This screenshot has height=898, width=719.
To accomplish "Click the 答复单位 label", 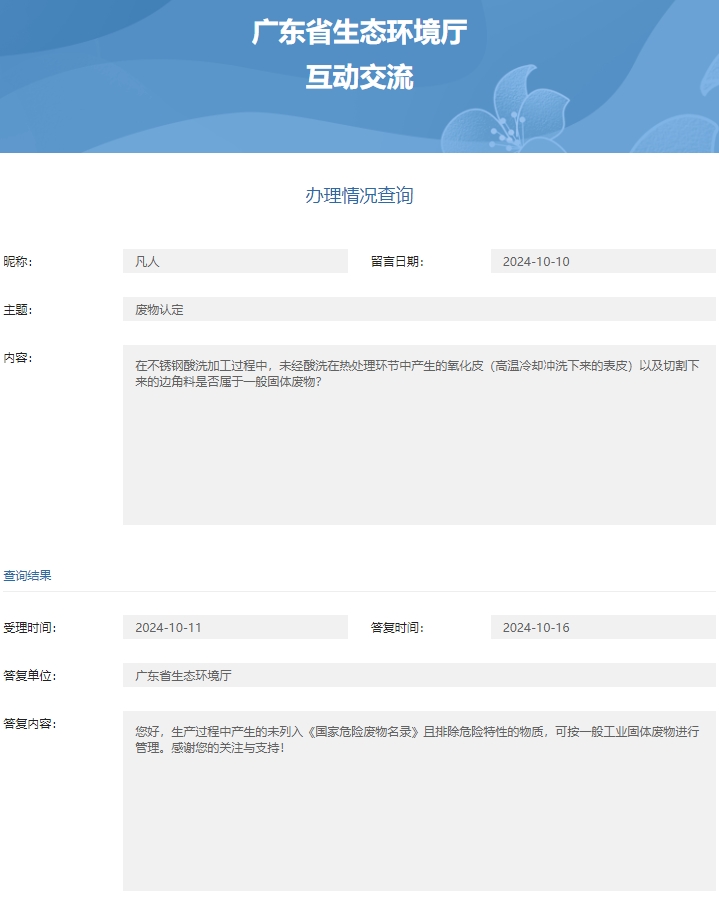I will tap(30, 676).
